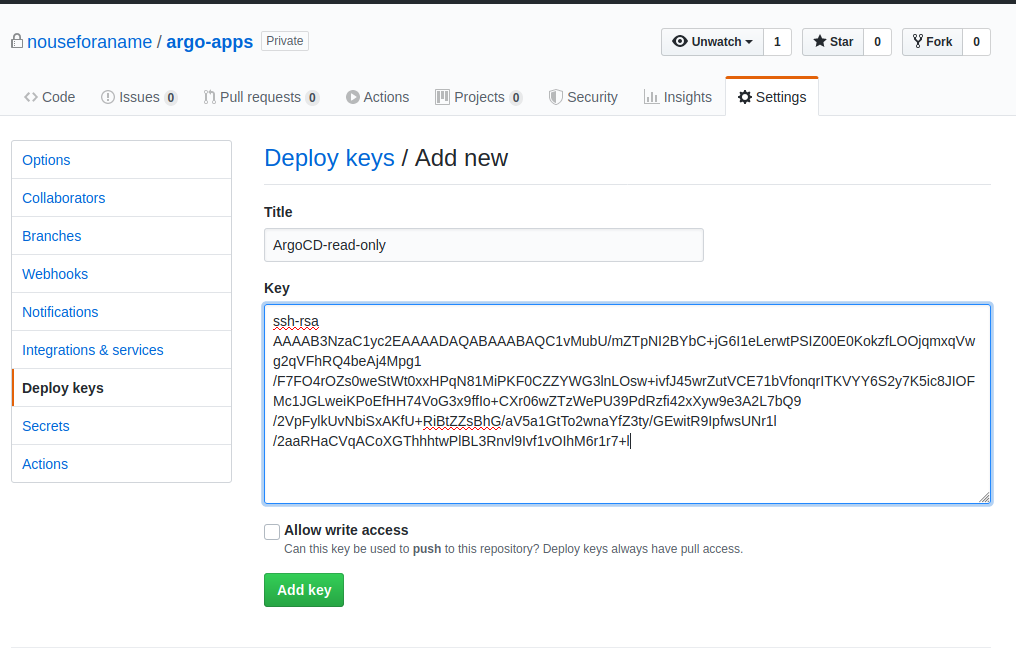Focus the Title input field
The image size is (1016, 652).
(x=484, y=245)
